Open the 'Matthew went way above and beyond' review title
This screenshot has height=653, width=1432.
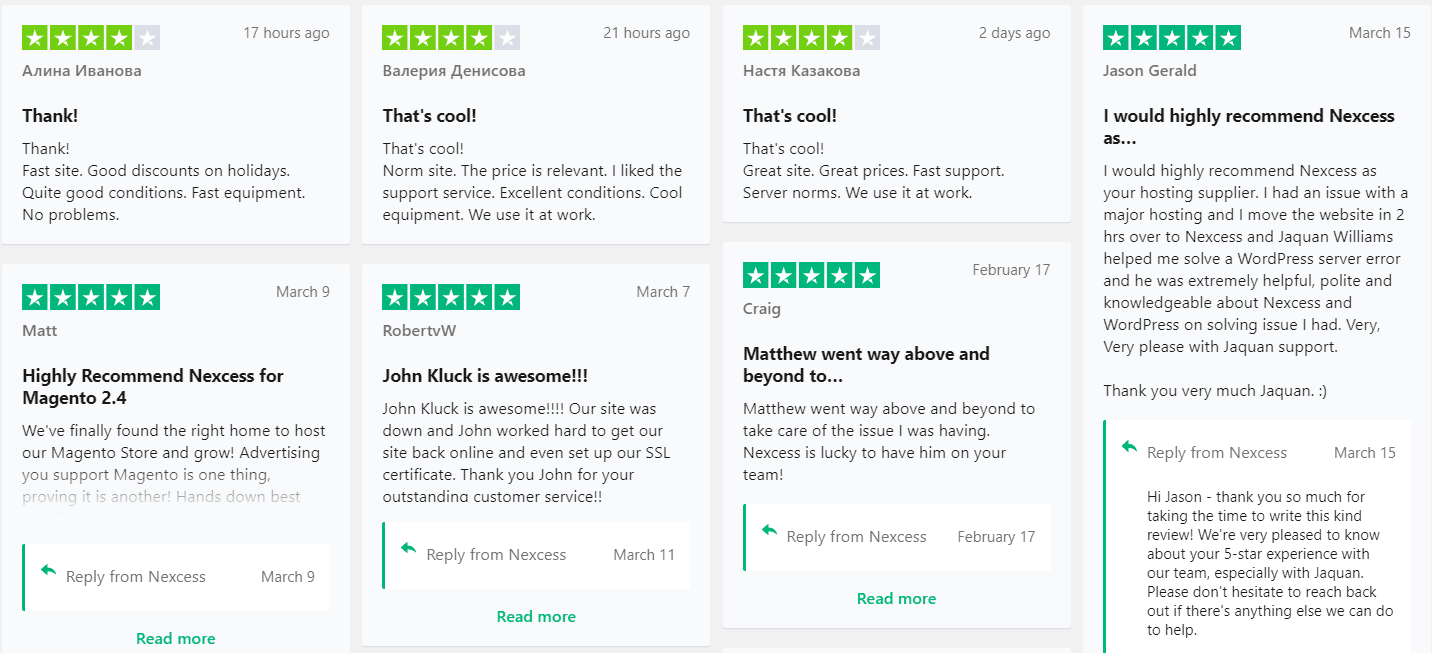click(866, 365)
